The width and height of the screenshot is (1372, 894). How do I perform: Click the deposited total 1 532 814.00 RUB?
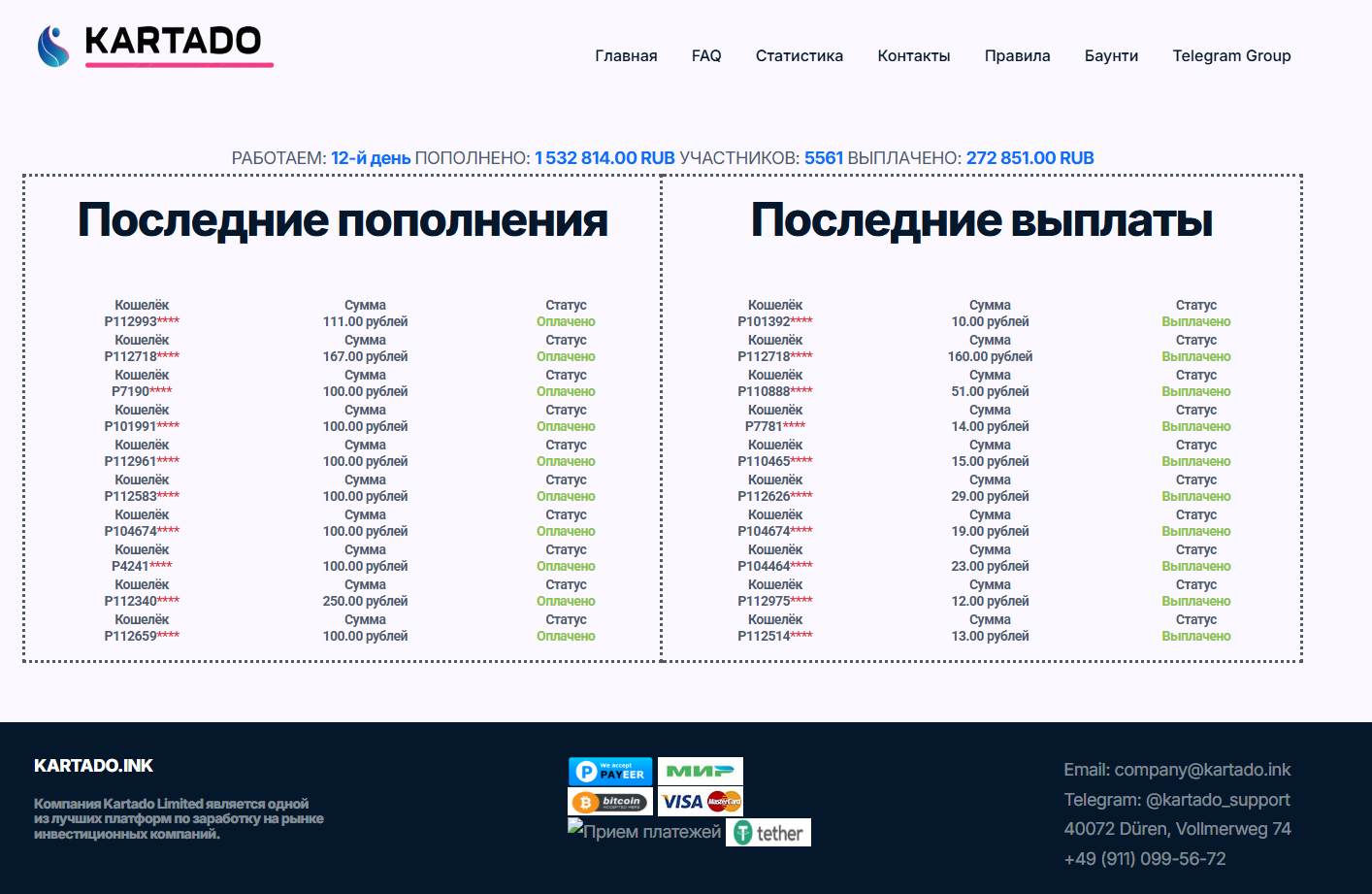click(604, 158)
